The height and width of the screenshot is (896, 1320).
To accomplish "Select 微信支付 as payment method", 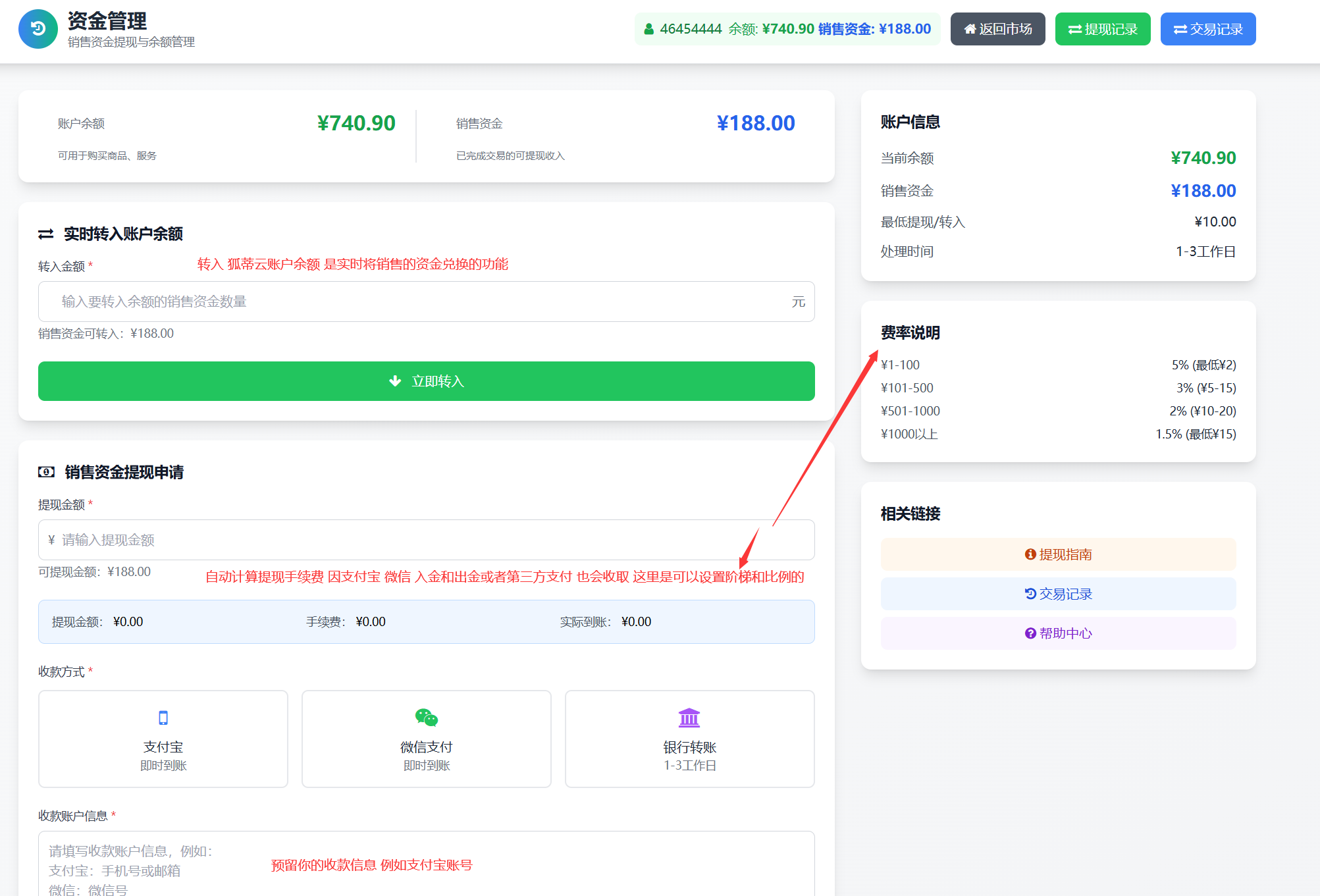I will point(427,739).
